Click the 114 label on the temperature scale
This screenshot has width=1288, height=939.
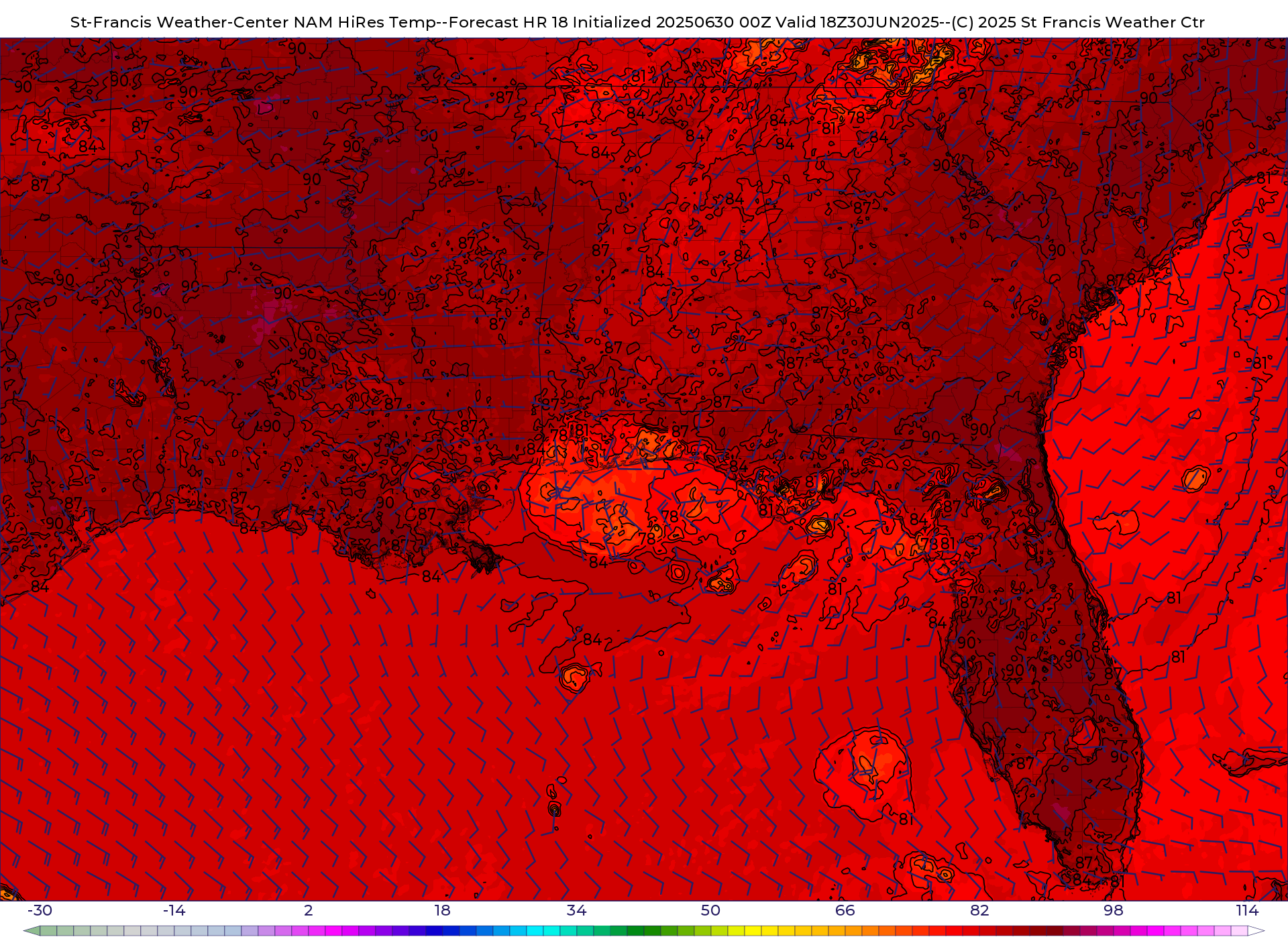click(1248, 910)
